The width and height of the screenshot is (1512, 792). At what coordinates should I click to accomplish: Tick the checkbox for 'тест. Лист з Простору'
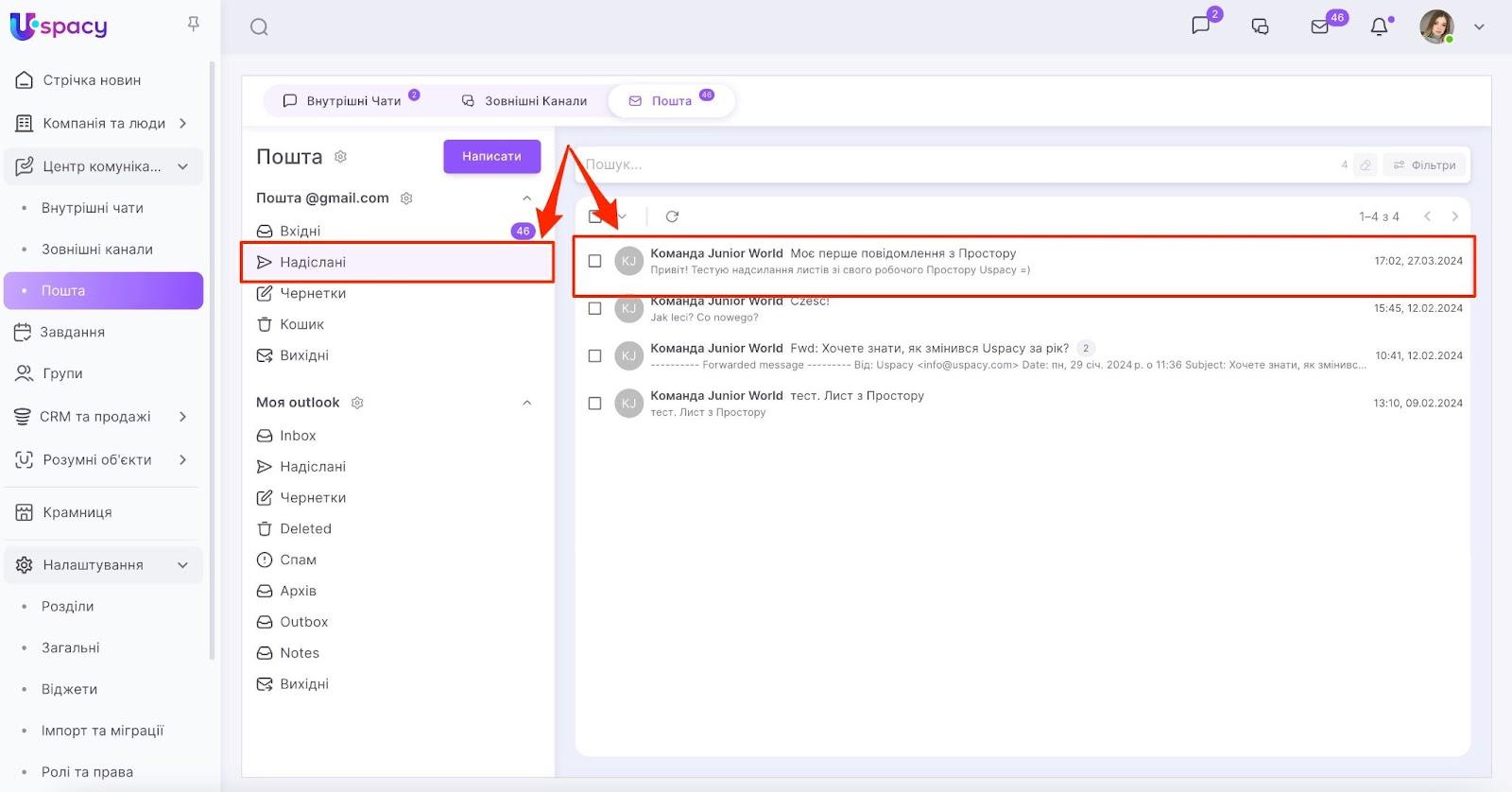[594, 404]
